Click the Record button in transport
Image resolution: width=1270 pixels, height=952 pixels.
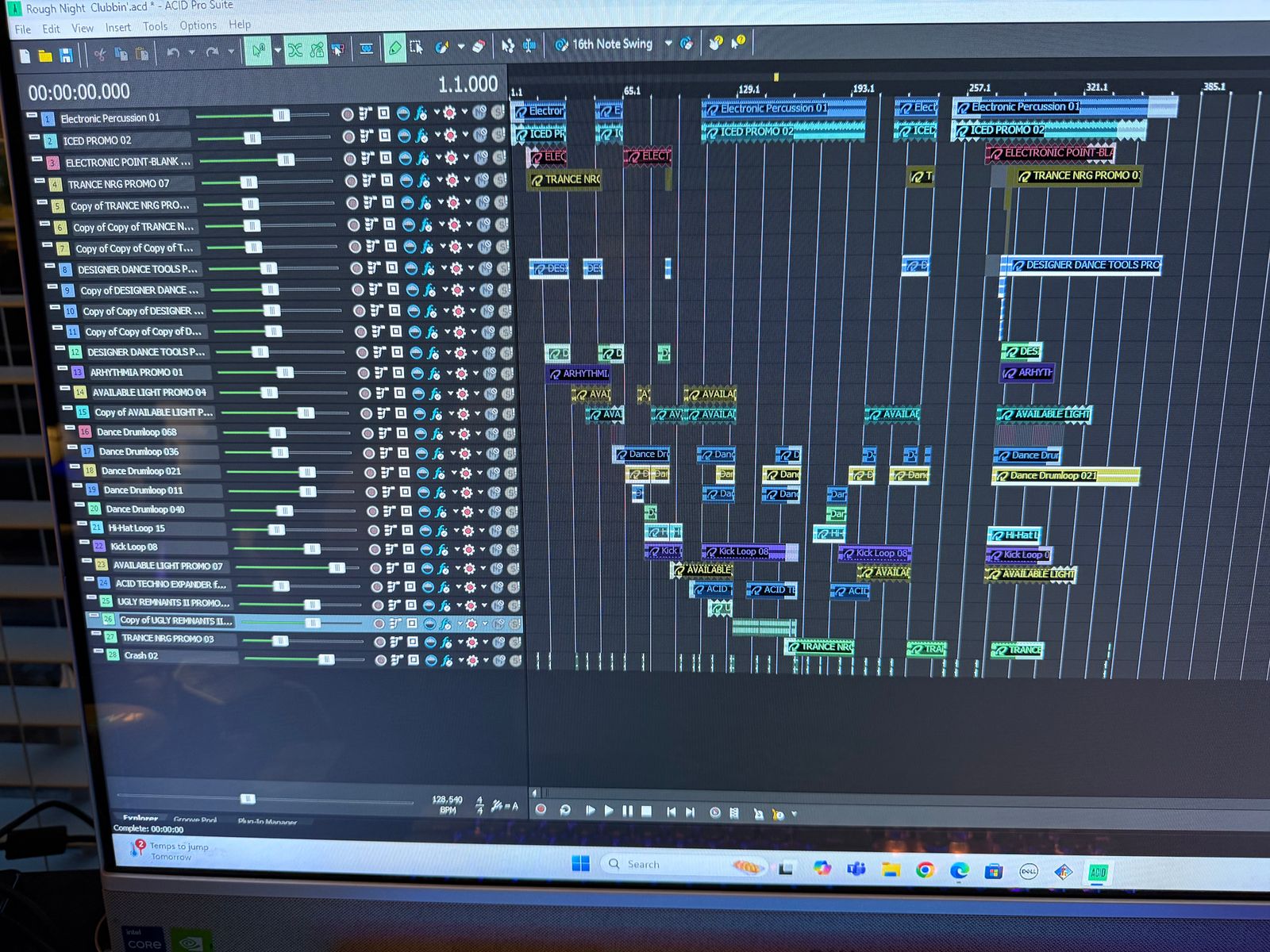[x=541, y=810]
